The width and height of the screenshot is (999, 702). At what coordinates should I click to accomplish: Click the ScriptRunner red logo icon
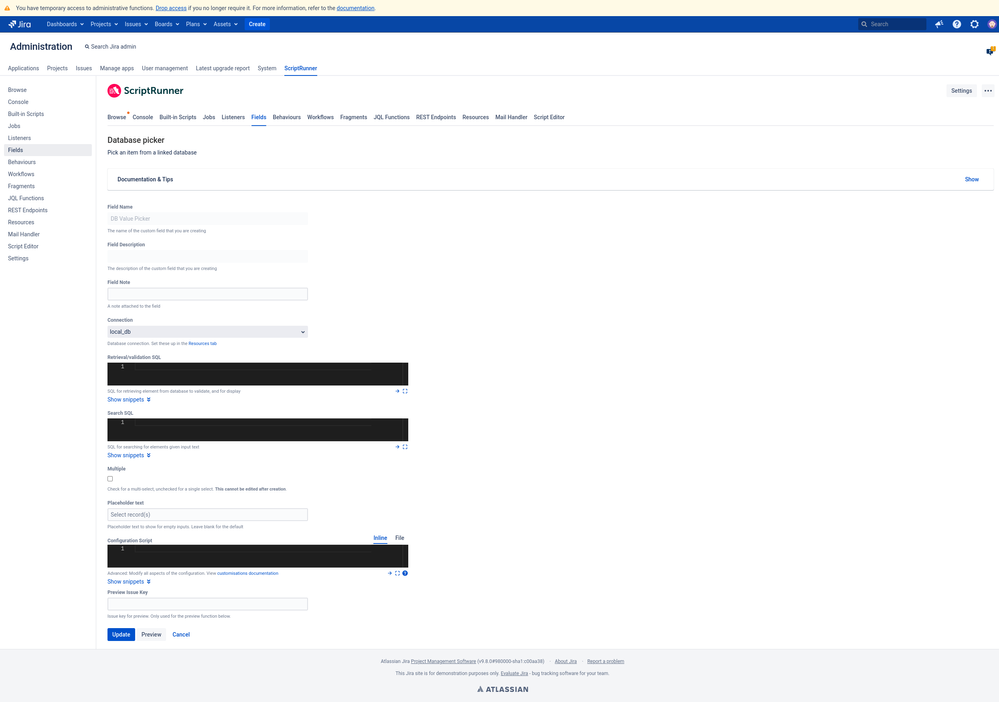(x=114, y=91)
